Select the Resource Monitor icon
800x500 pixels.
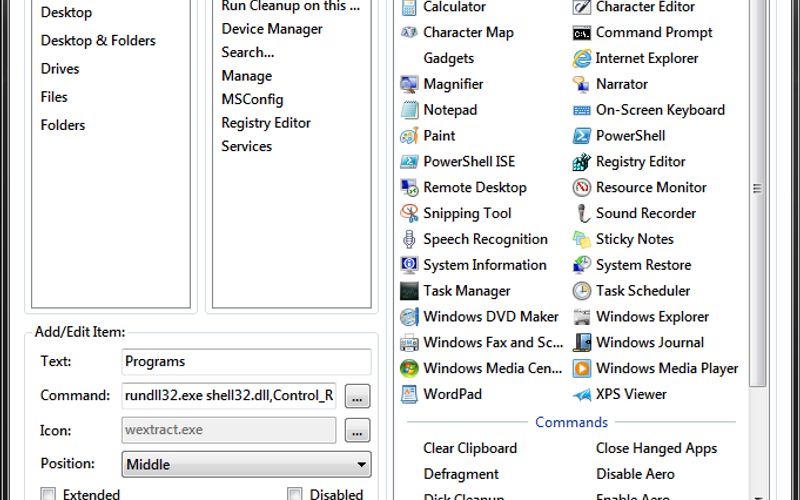tap(582, 188)
